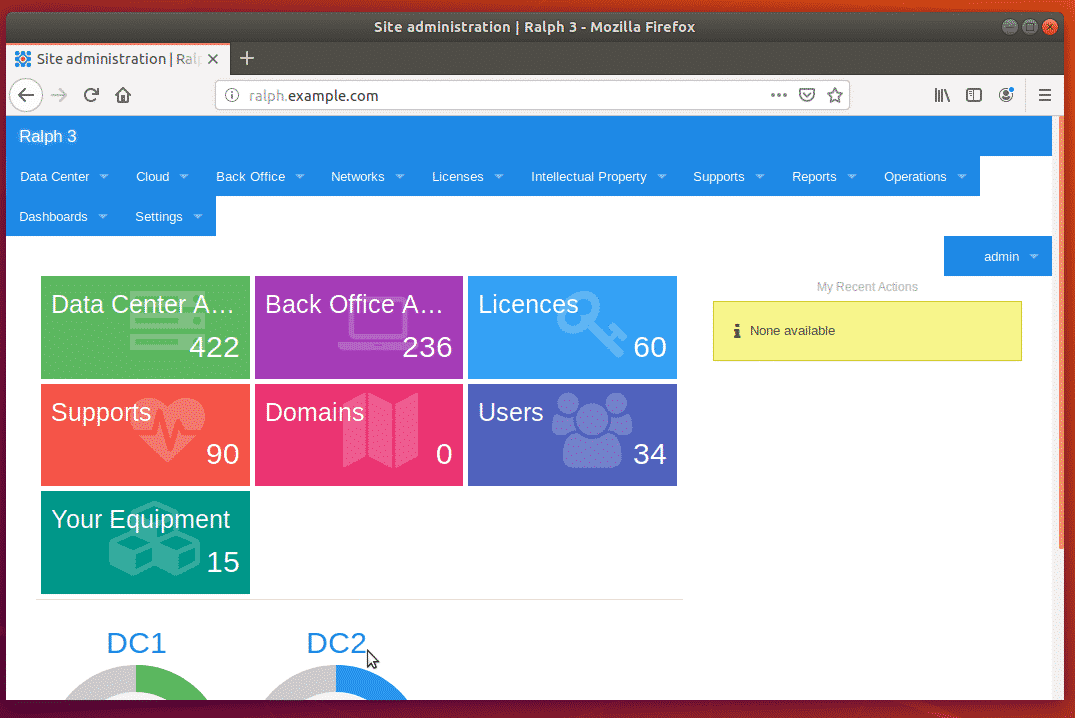Open the Firefox account icon
1075x718 pixels.
1006,95
